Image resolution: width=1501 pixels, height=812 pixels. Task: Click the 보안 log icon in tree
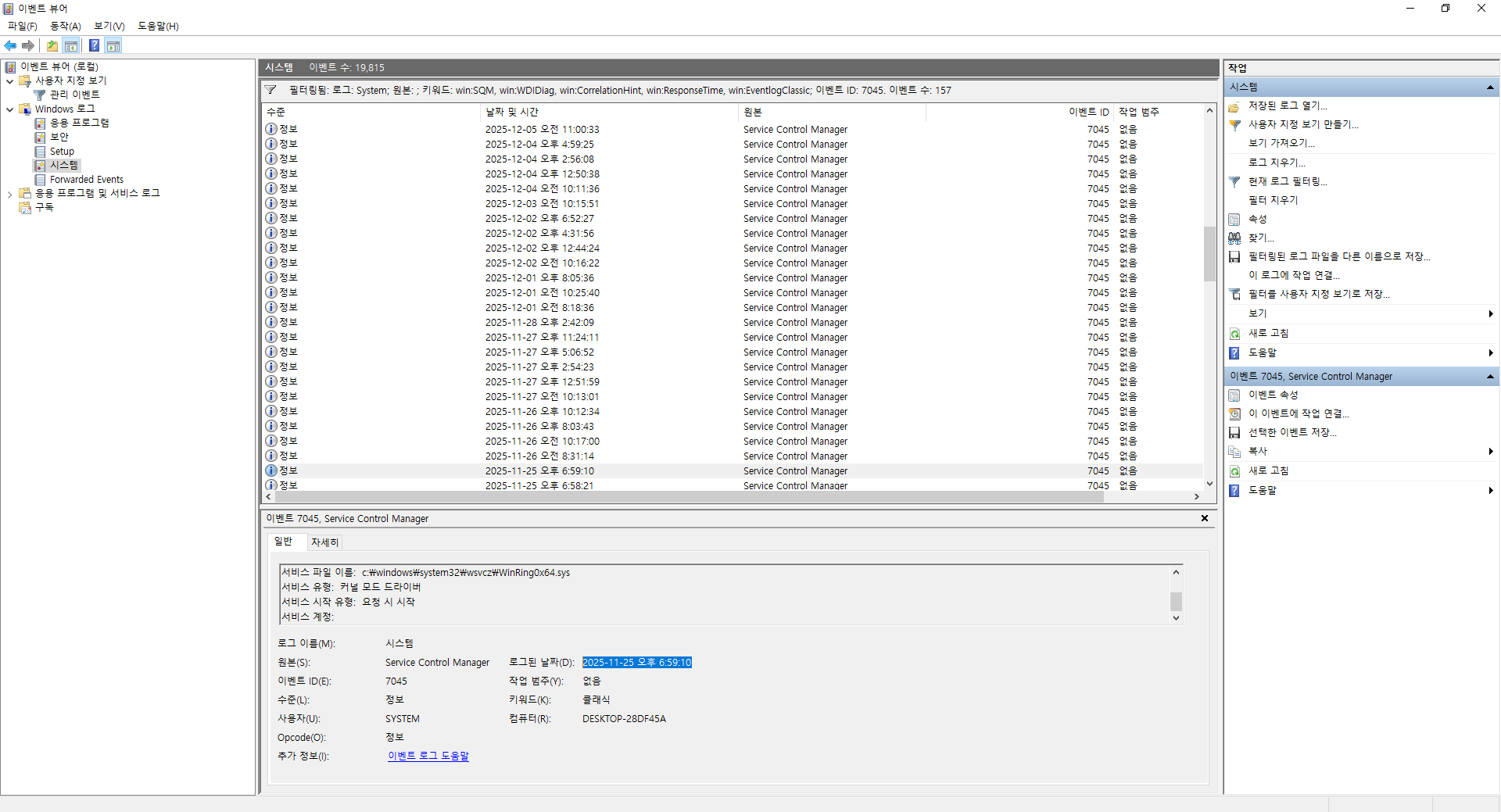point(40,137)
